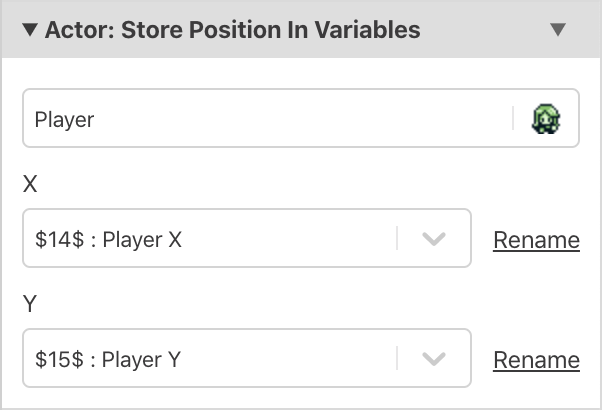Click the Player sprite icon
This screenshot has width=602, height=410.
(546, 120)
